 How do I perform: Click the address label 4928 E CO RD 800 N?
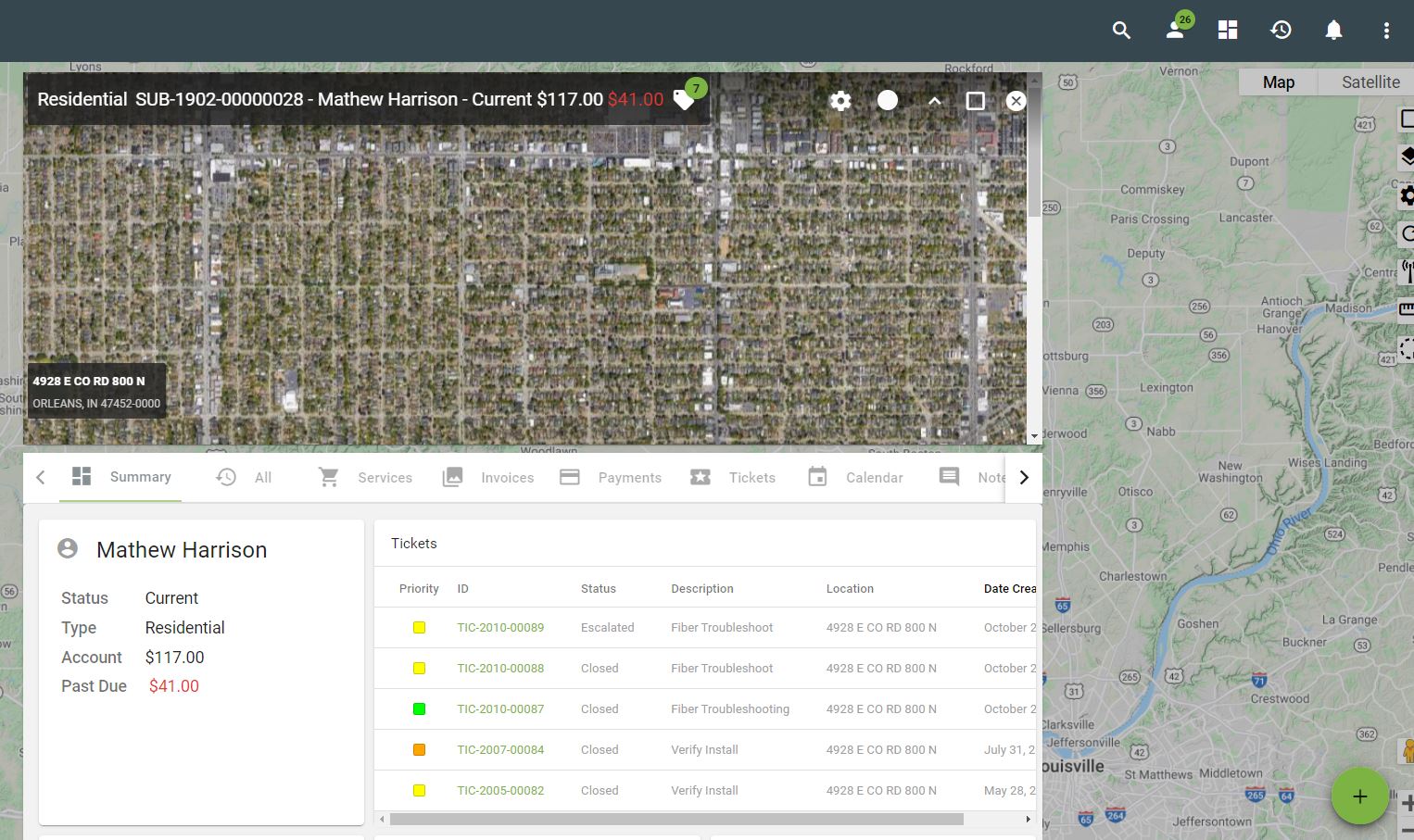point(89,381)
